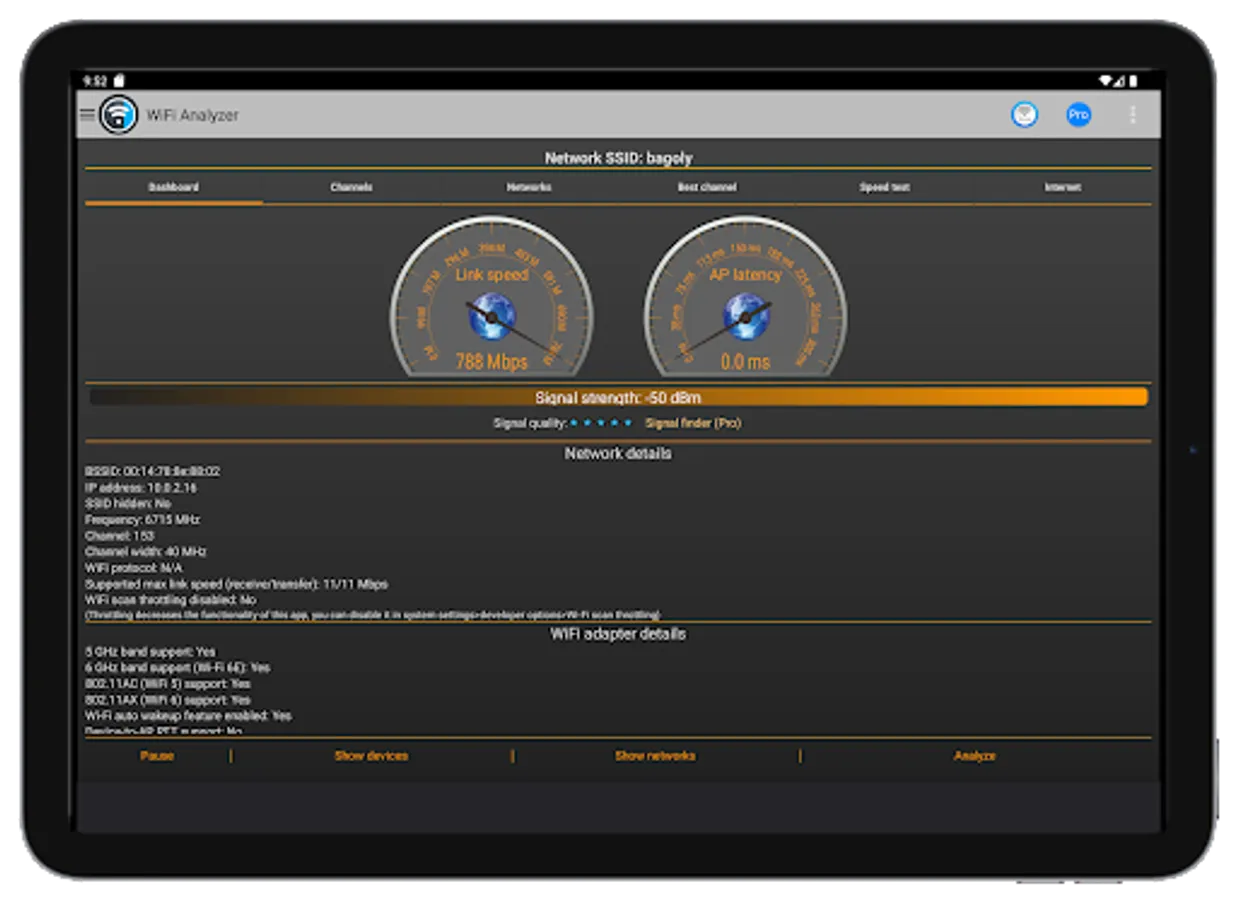Tap the Signal strength -50 dBm bar
The image size is (1235, 900).
point(618,397)
